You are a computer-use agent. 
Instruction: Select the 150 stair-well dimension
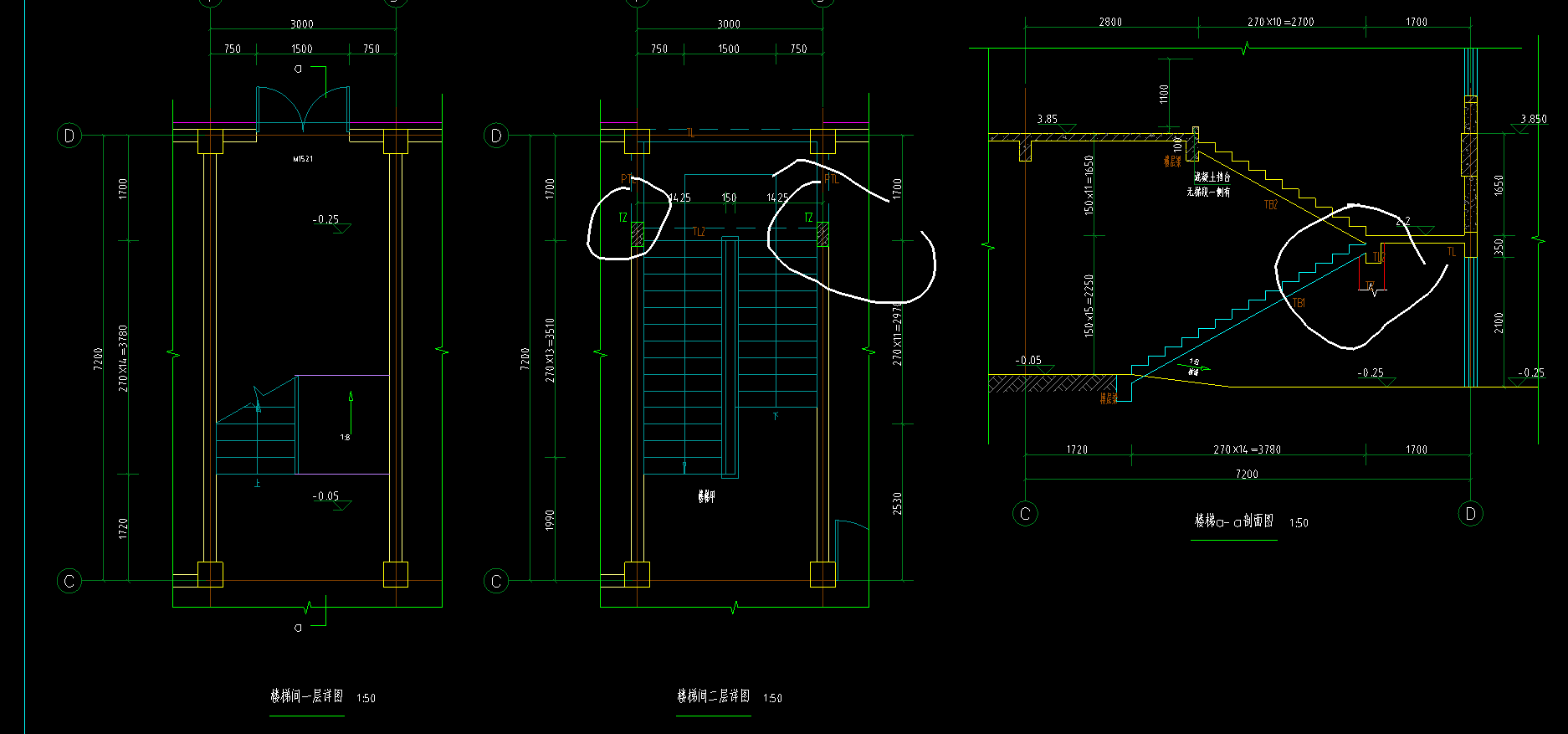point(729,198)
